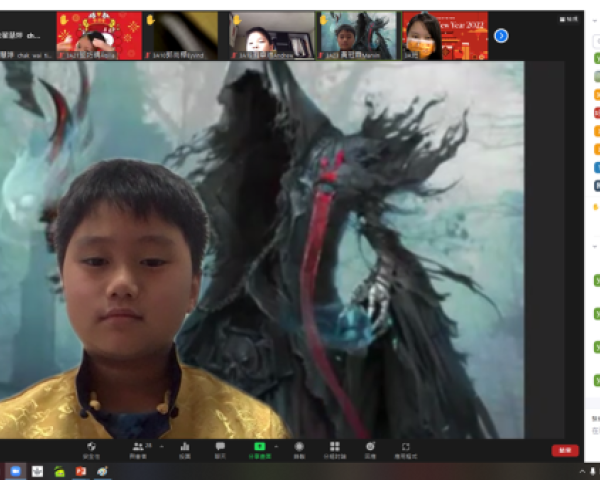The height and width of the screenshot is (480, 600).
Task: Start recording with the Record icon
Action: coord(299,450)
